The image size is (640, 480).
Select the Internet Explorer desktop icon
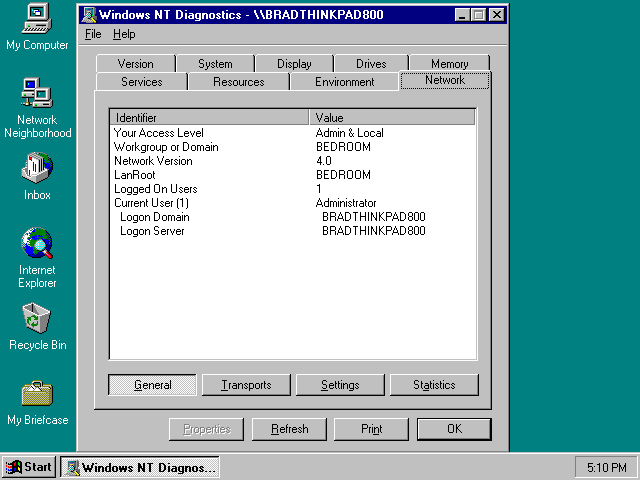point(37,258)
